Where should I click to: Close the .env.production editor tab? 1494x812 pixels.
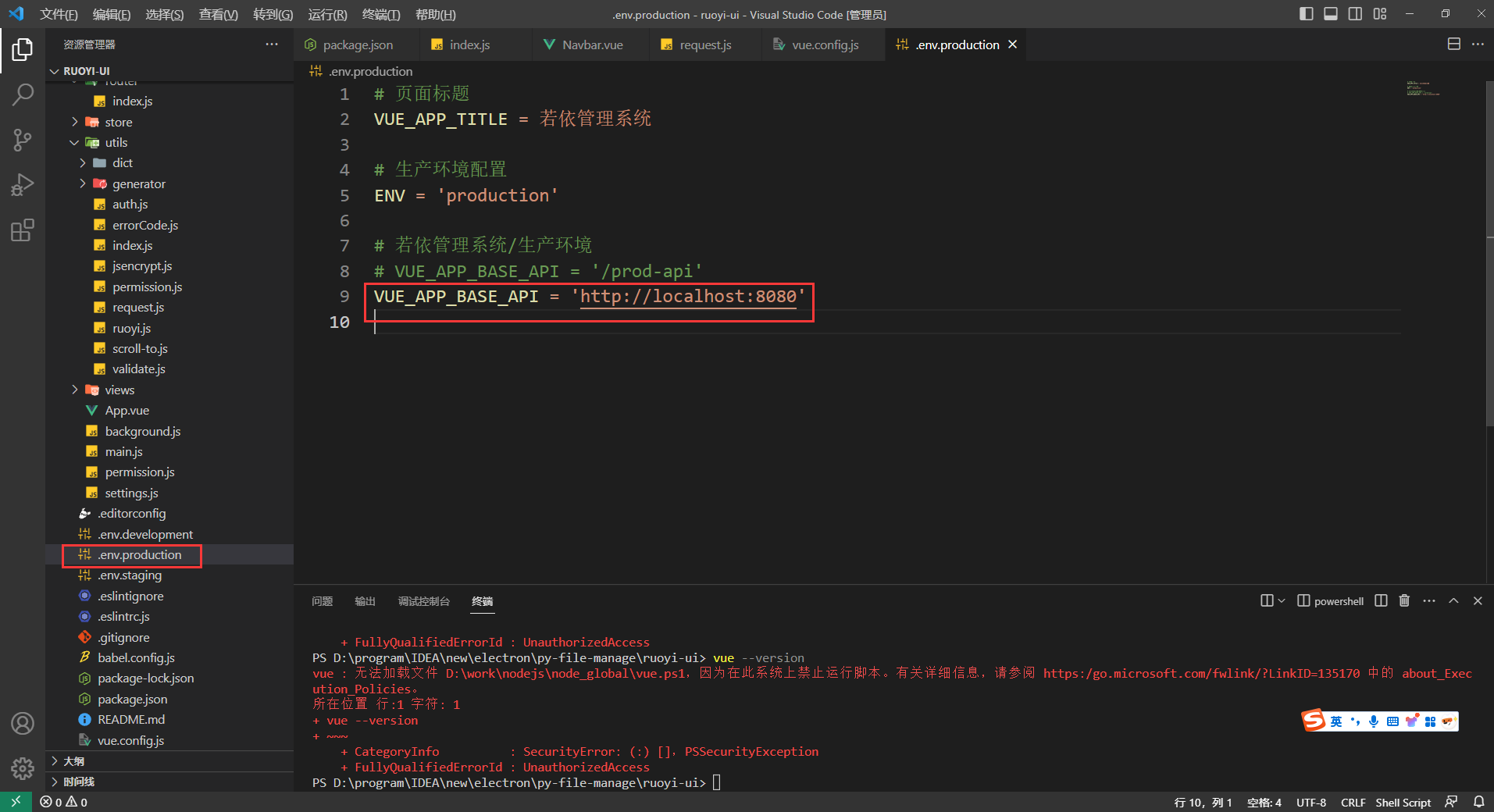tap(1012, 45)
